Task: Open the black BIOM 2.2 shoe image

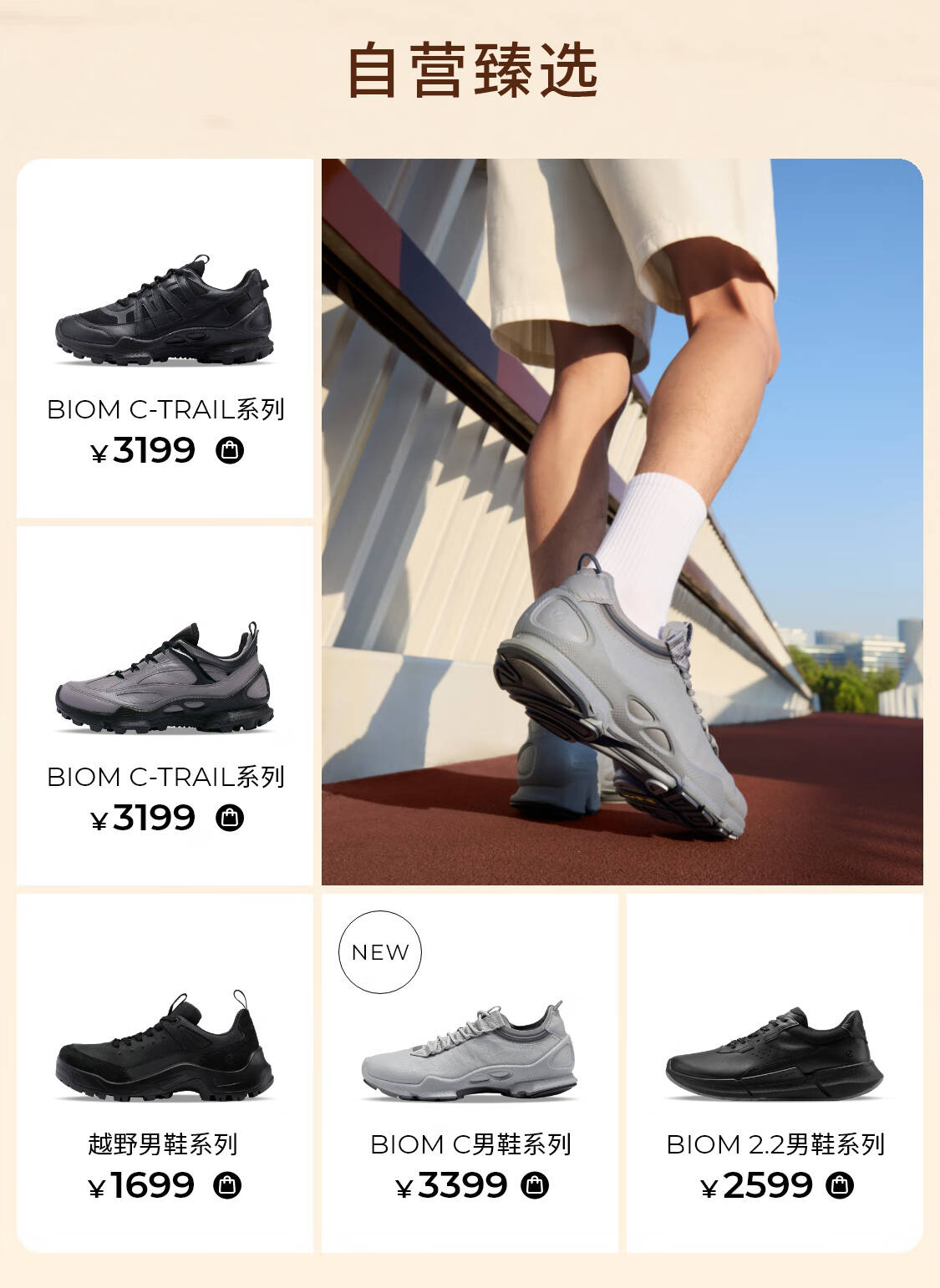Action: [775, 1054]
